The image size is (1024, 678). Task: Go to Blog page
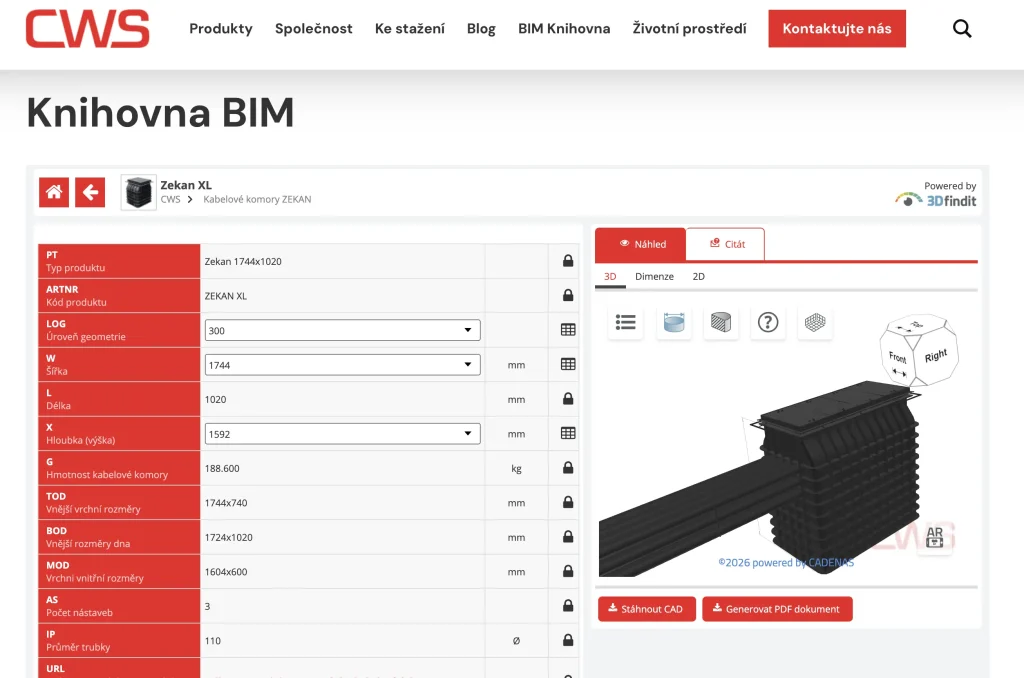tap(481, 29)
